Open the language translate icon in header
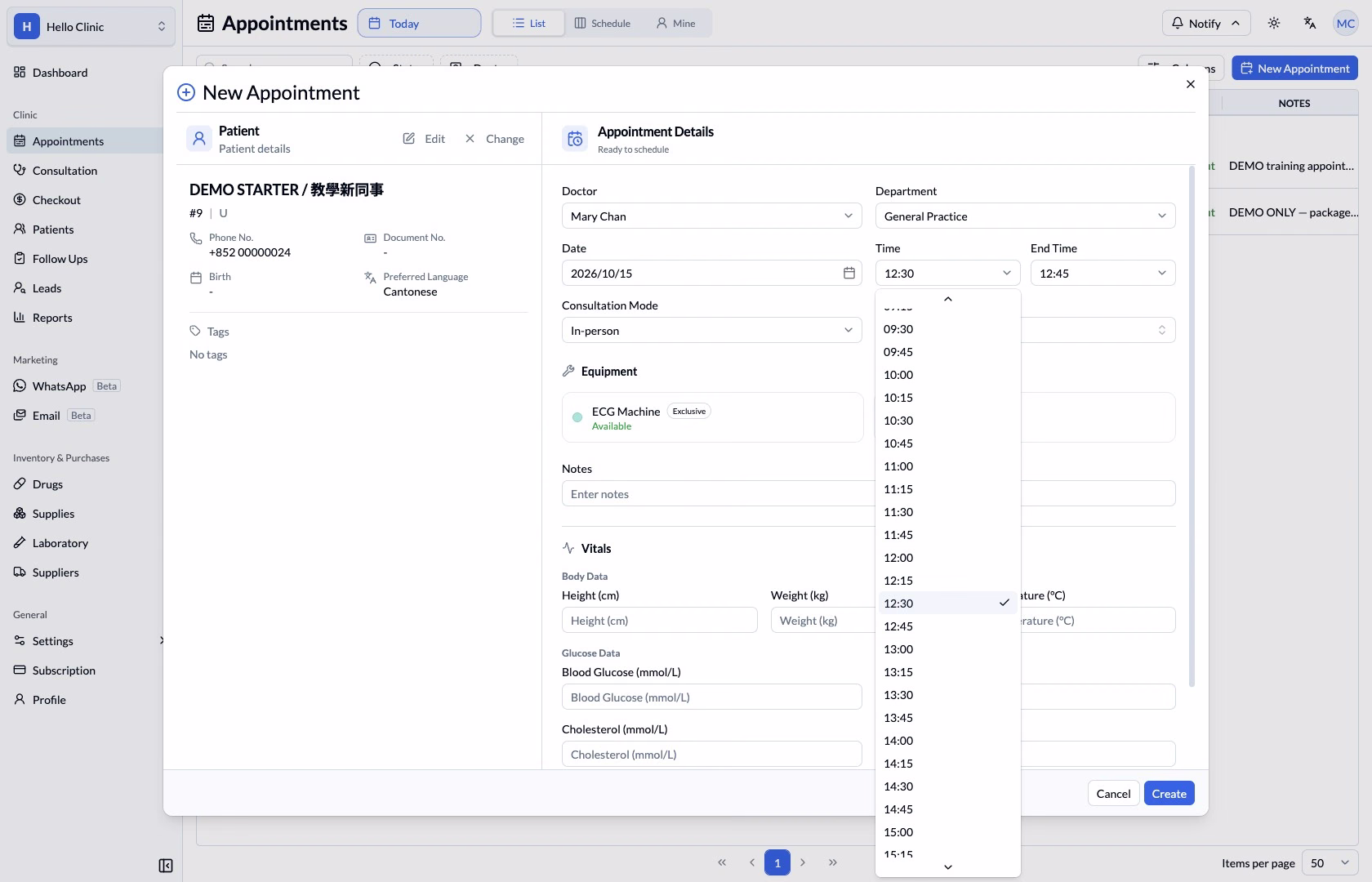 point(1309,23)
